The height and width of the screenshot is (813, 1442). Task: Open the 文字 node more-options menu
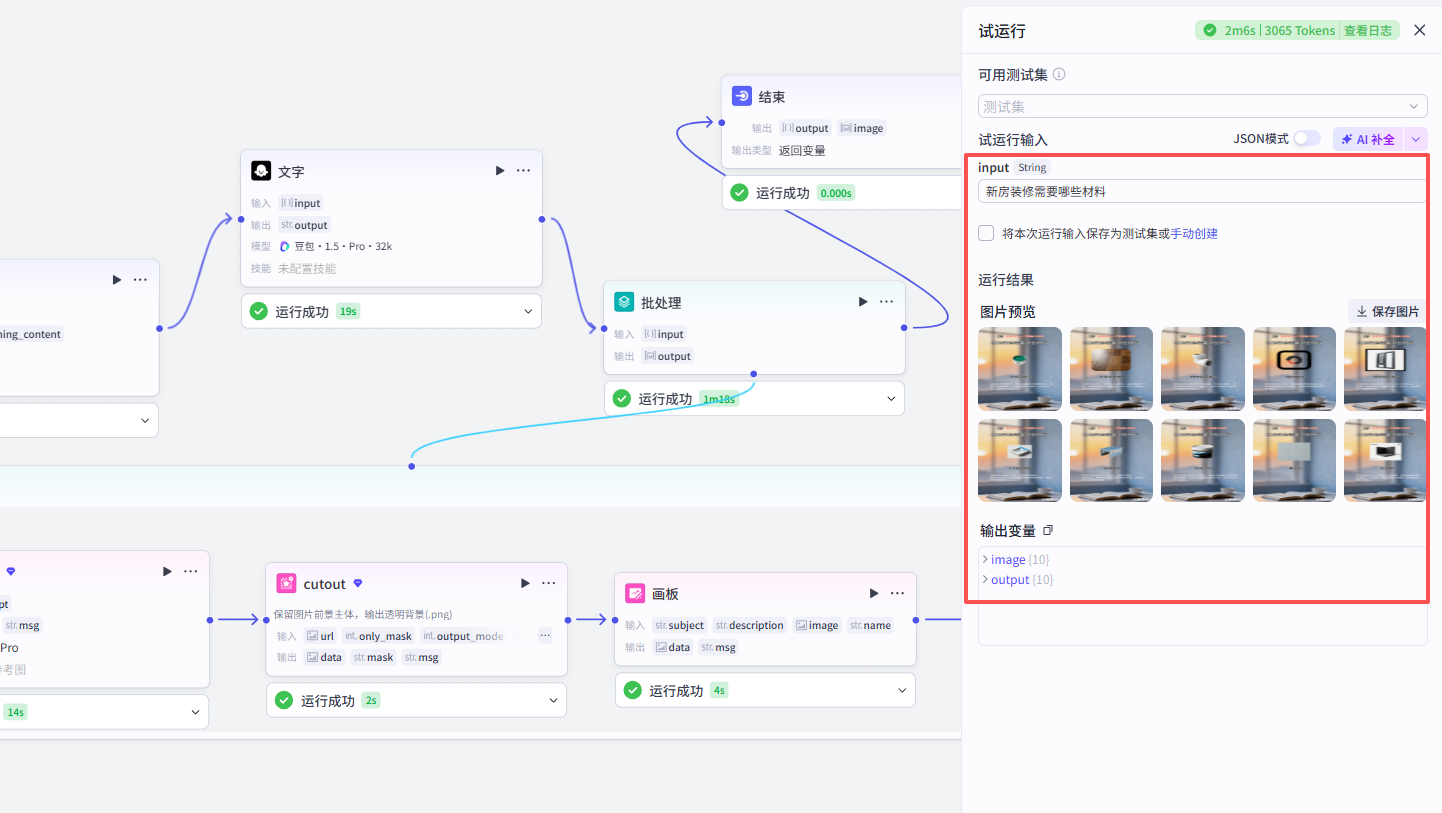(x=523, y=171)
